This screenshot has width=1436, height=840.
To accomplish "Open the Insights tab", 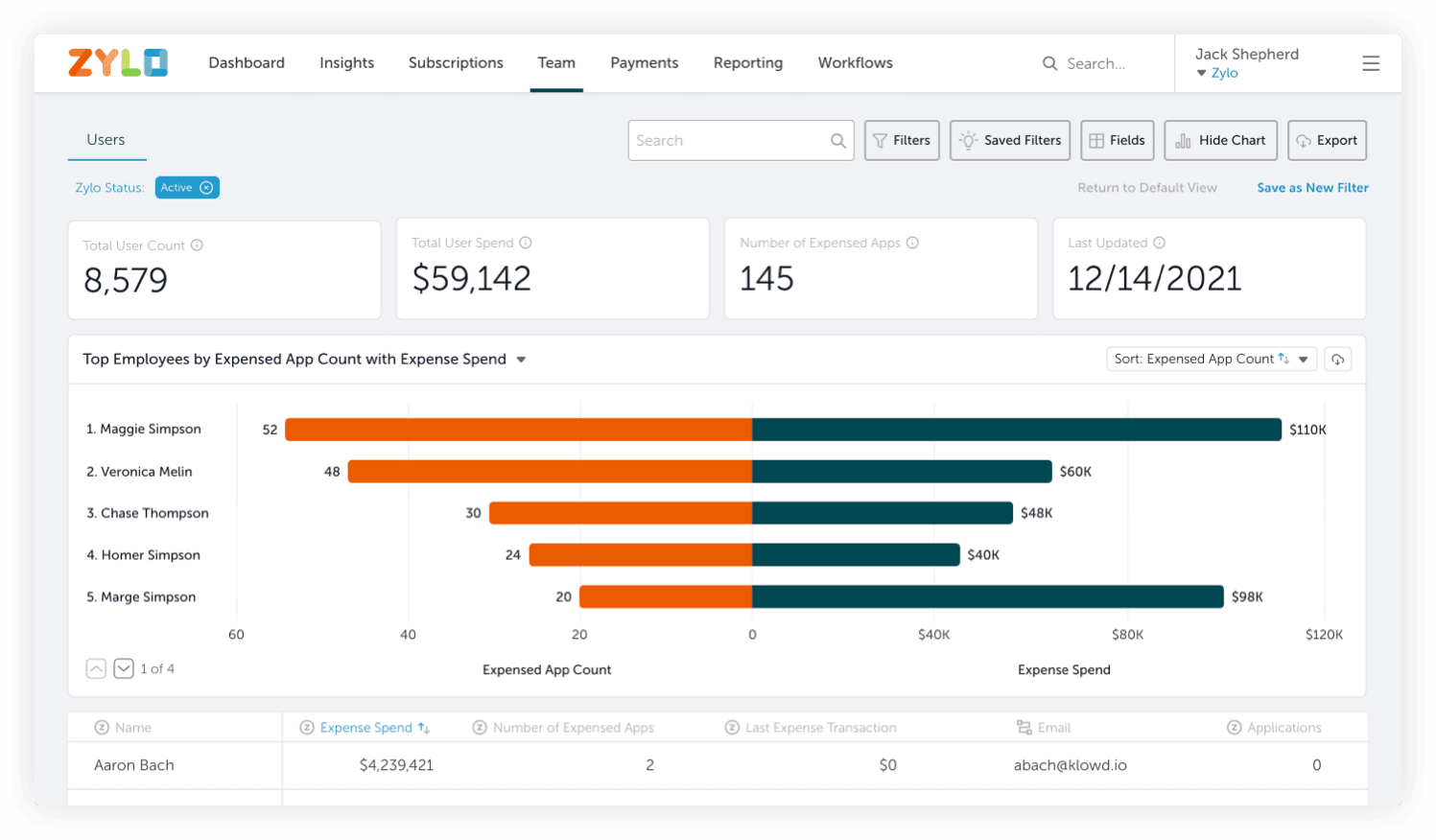I will [x=347, y=62].
